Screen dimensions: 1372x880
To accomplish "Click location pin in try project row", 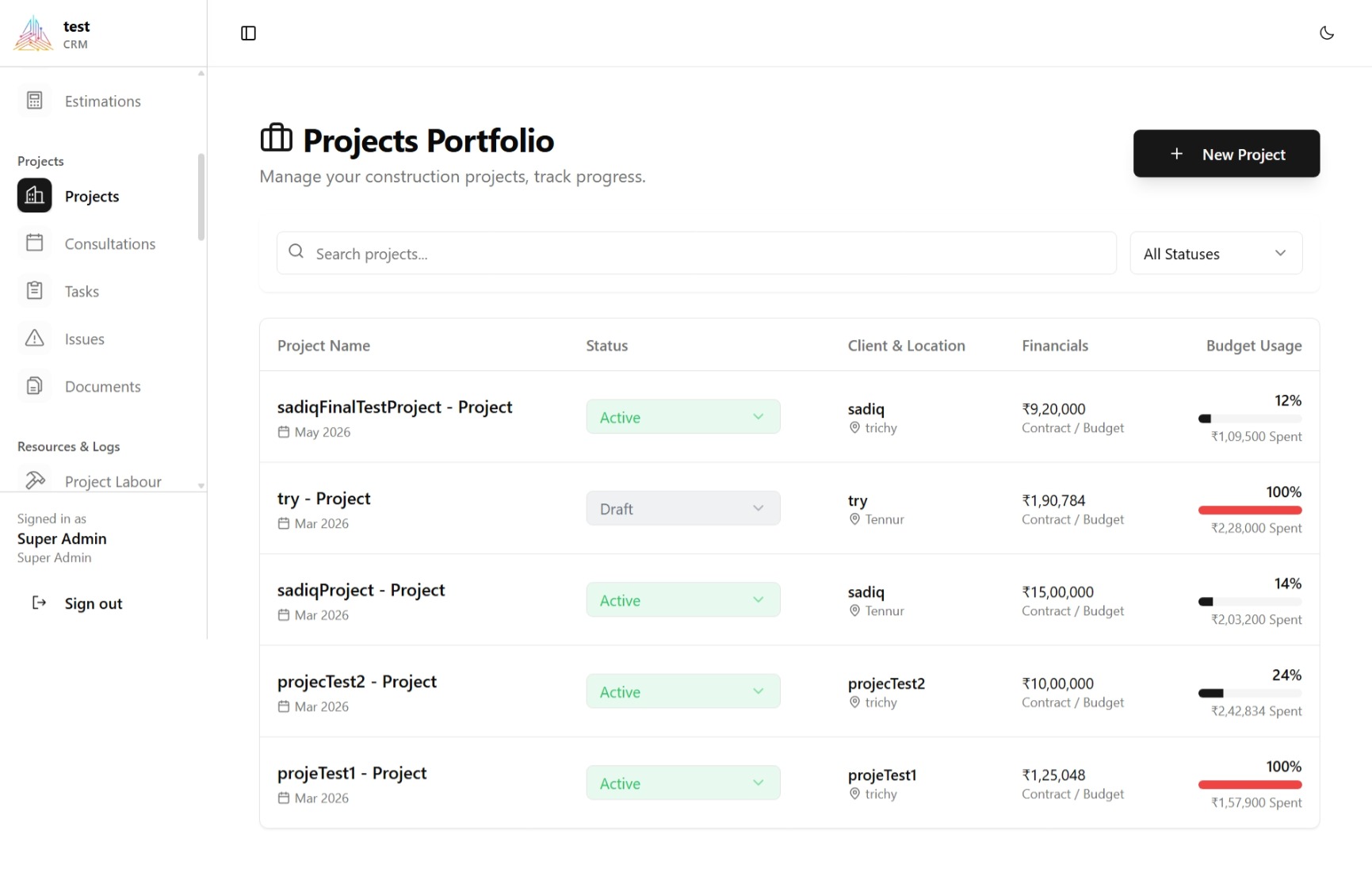I will pos(854,519).
